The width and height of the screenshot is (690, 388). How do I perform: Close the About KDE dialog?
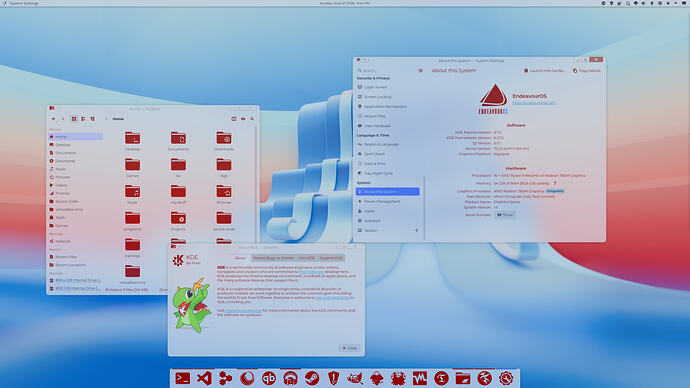(350, 348)
